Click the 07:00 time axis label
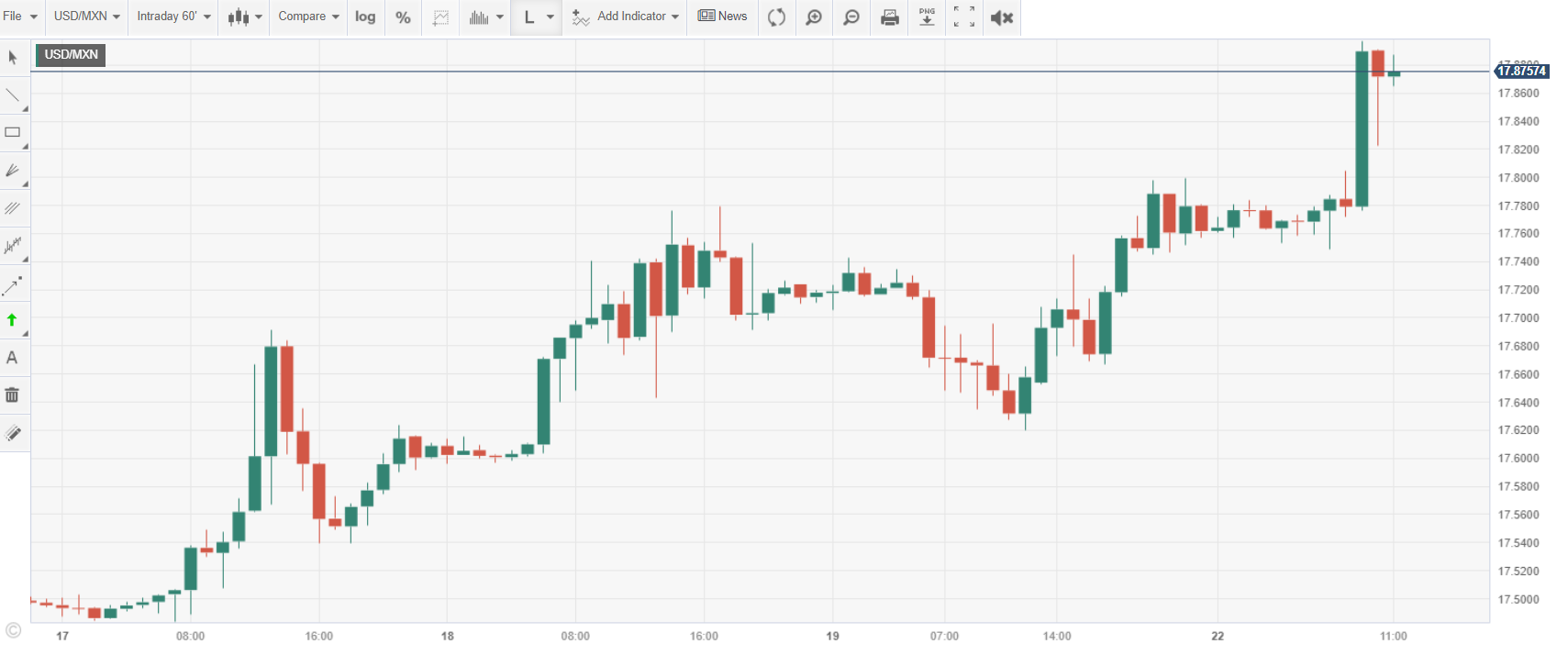The image size is (1568, 655). [x=944, y=637]
